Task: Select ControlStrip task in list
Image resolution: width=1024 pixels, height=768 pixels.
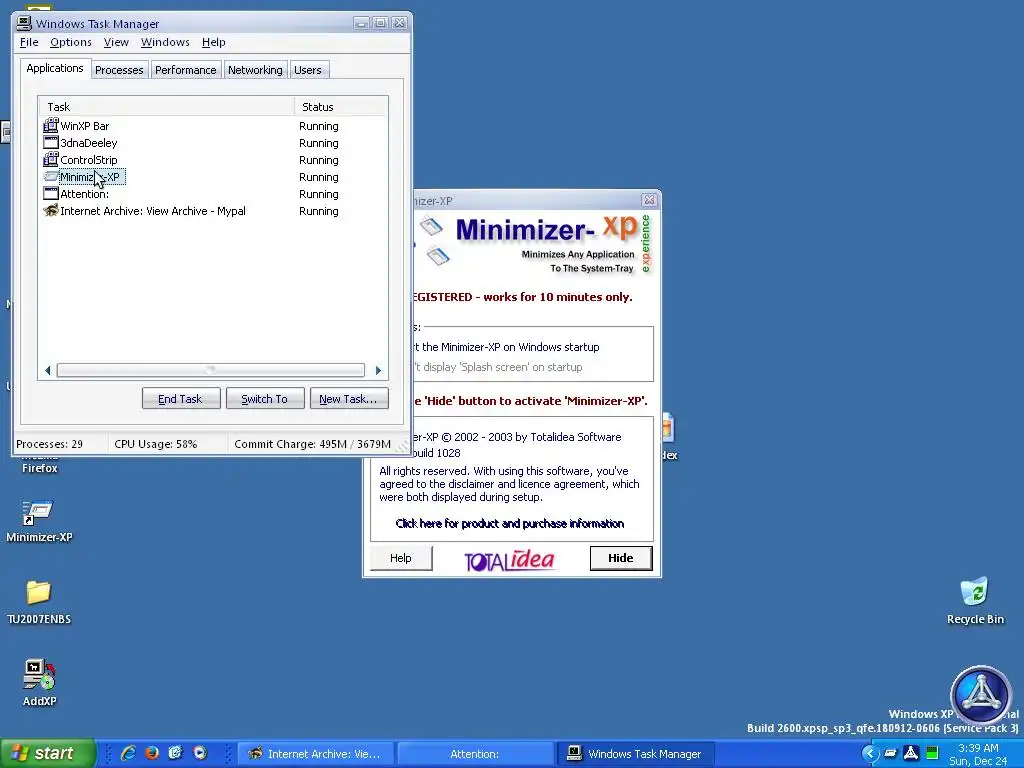Action: 213,160
